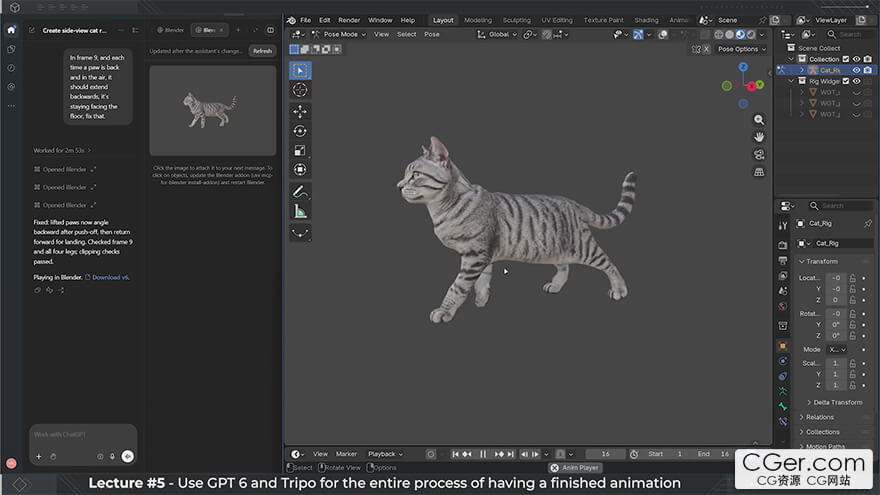The width and height of the screenshot is (880, 495).
Task: Click the plus icon in chat box
Action: pos(39,457)
